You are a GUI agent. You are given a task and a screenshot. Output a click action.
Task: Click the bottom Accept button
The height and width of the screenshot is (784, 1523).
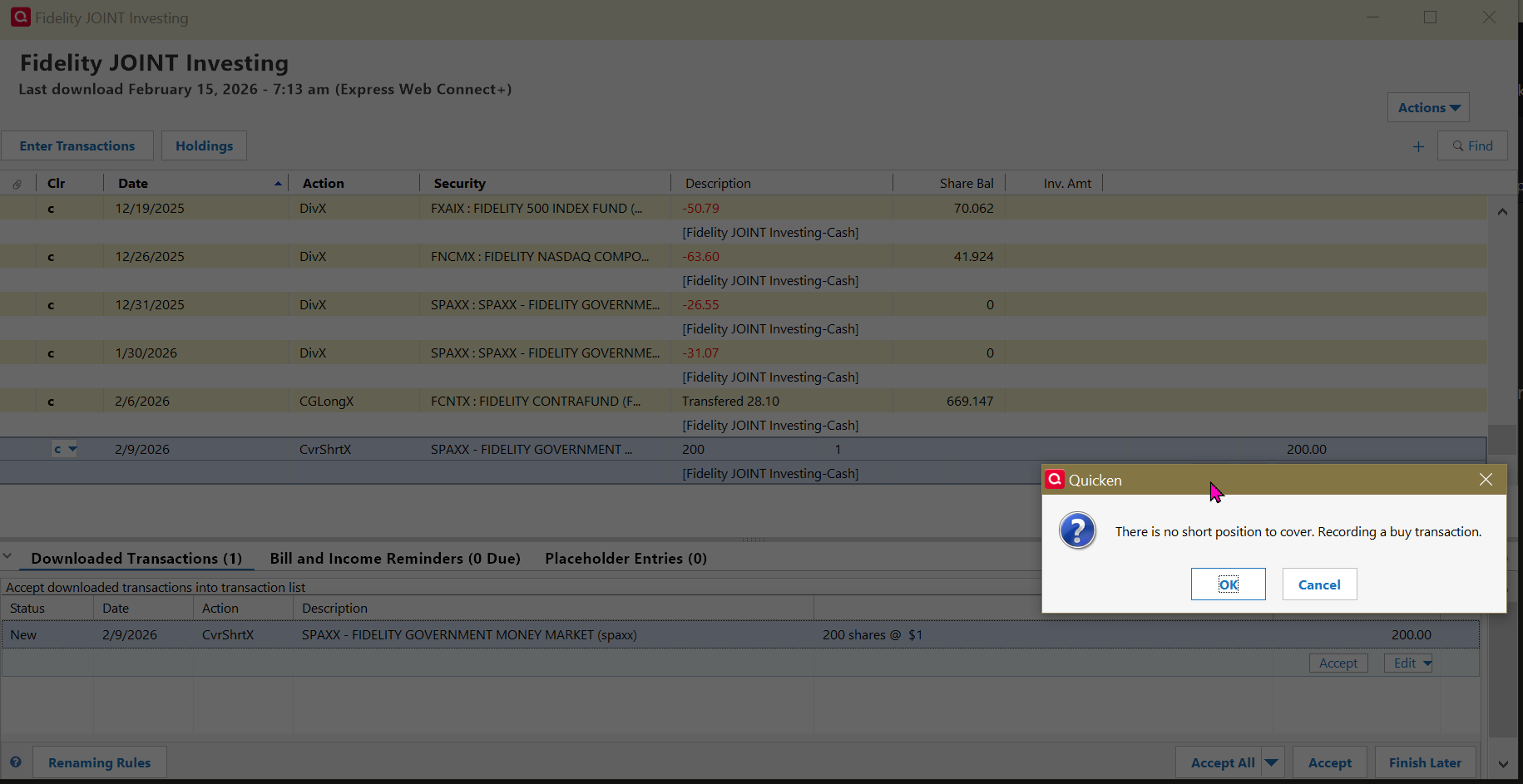1329,762
